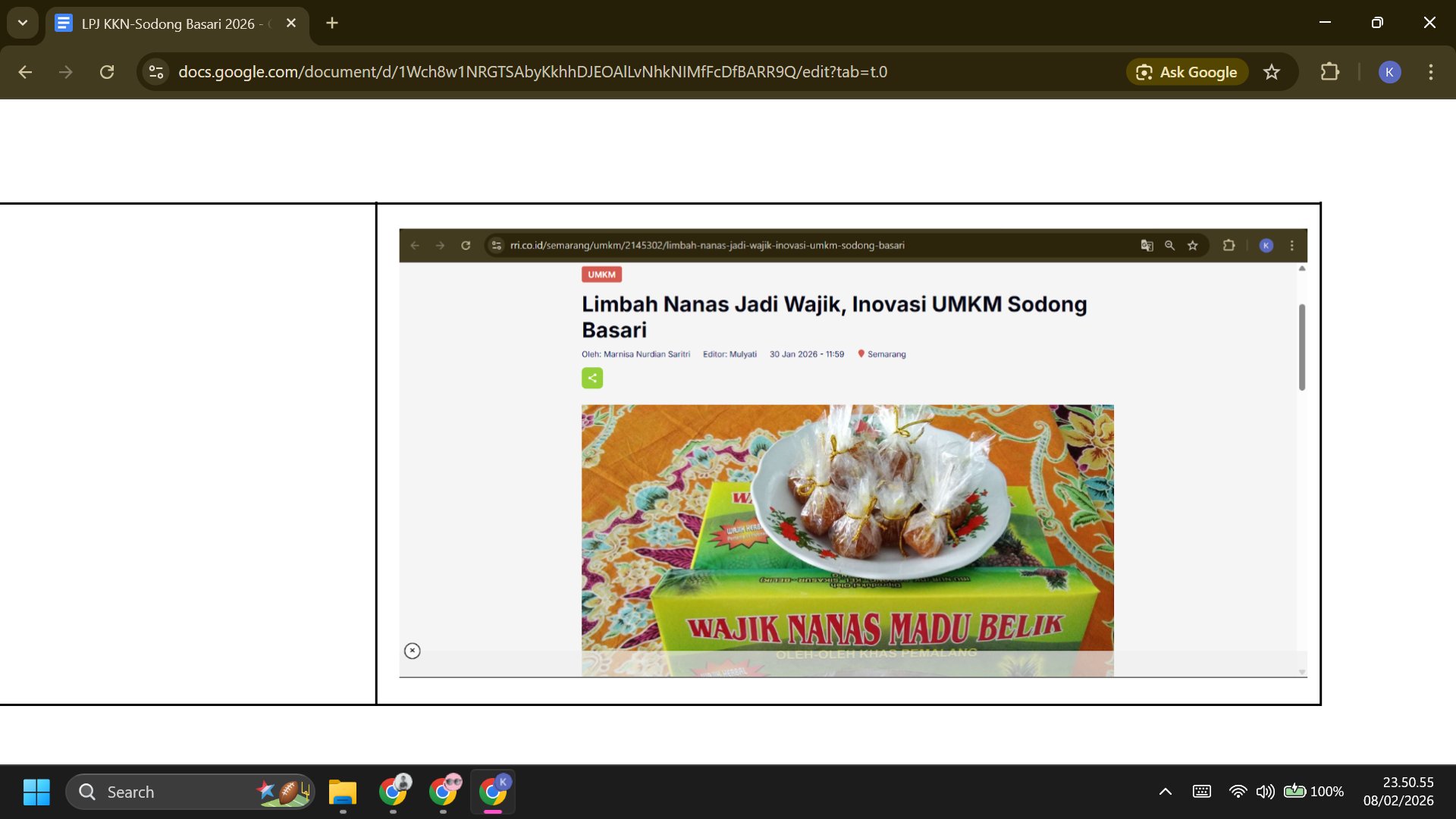Open the Windows Start menu
This screenshot has height=819, width=1456.
36,791
